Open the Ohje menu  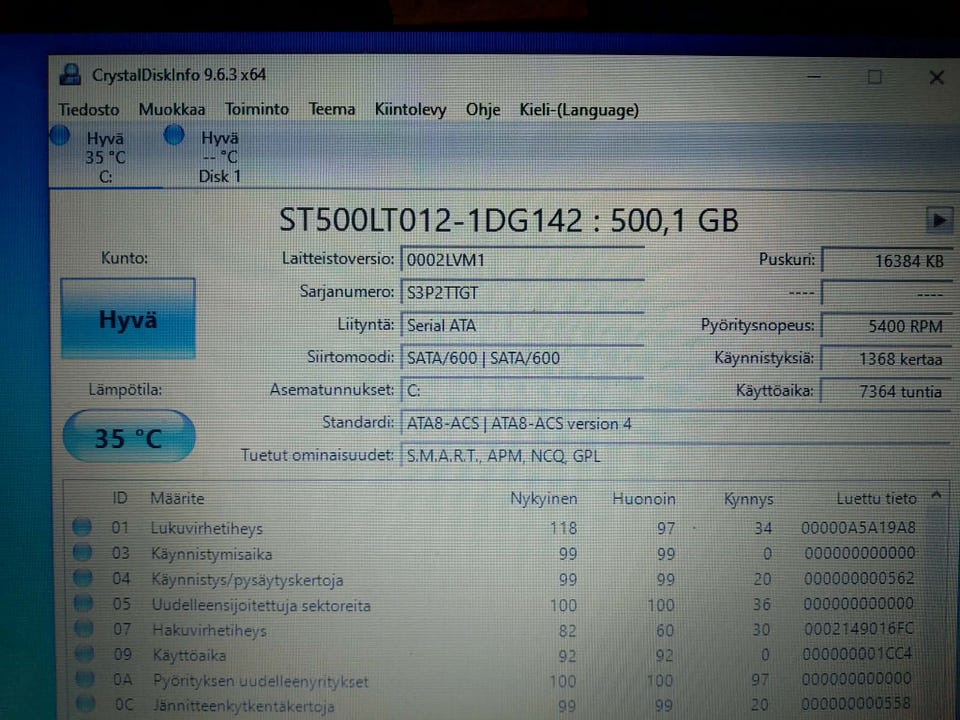[x=483, y=110]
